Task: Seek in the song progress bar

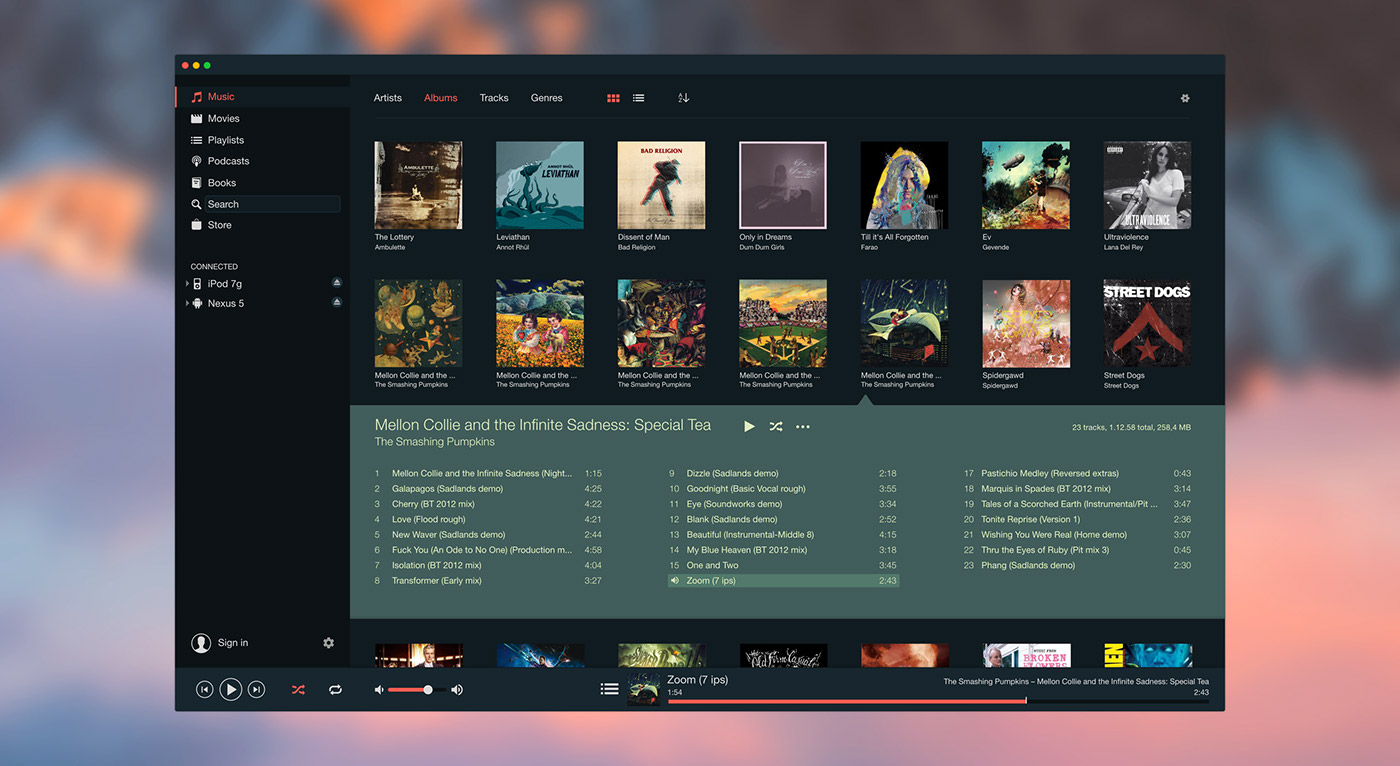Action: click(x=938, y=701)
